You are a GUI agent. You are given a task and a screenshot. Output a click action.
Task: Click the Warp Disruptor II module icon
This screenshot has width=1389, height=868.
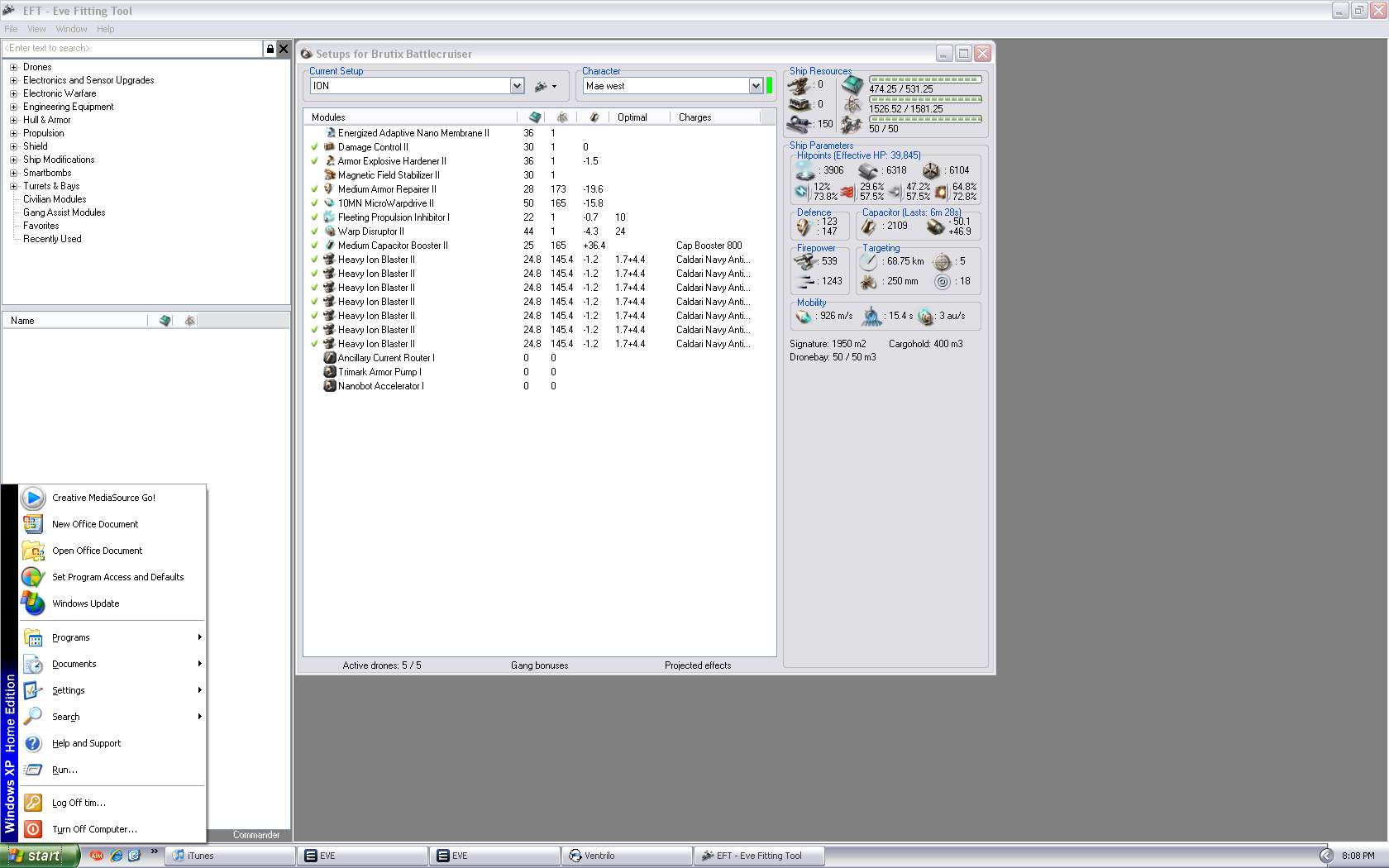[x=330, y=231]
